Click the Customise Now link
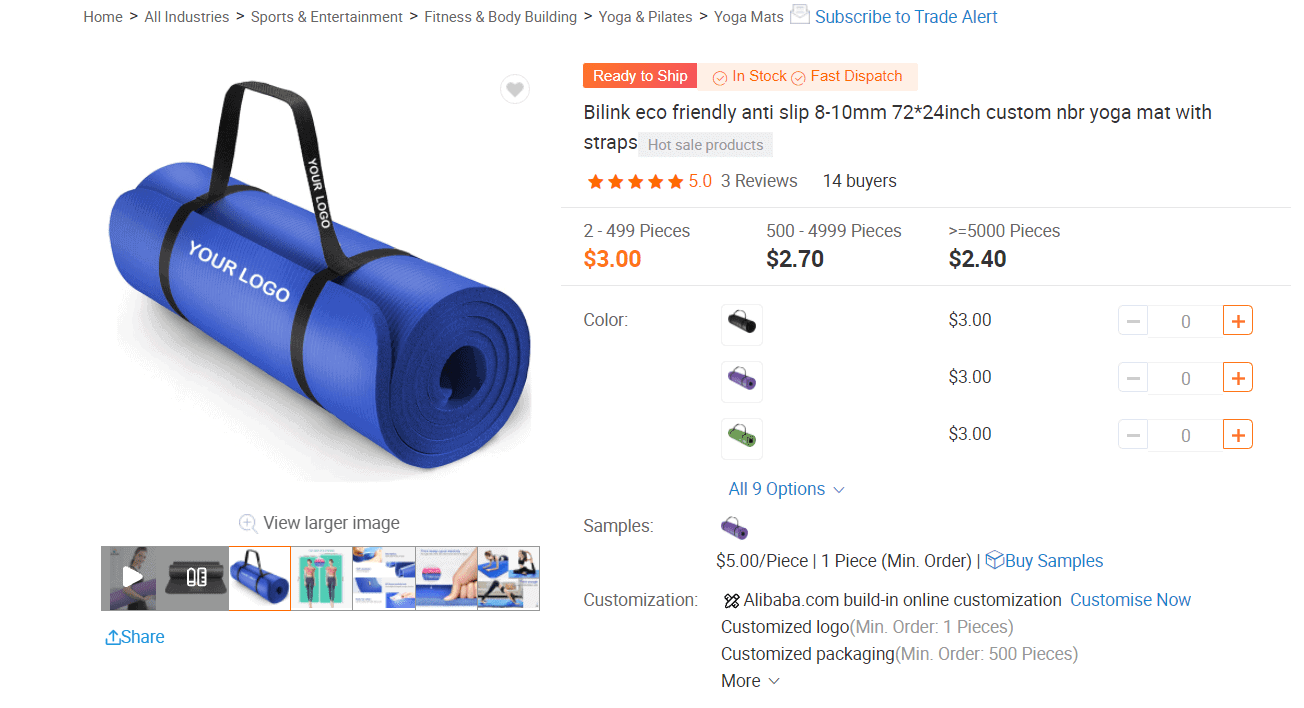 click(1130, 599)
